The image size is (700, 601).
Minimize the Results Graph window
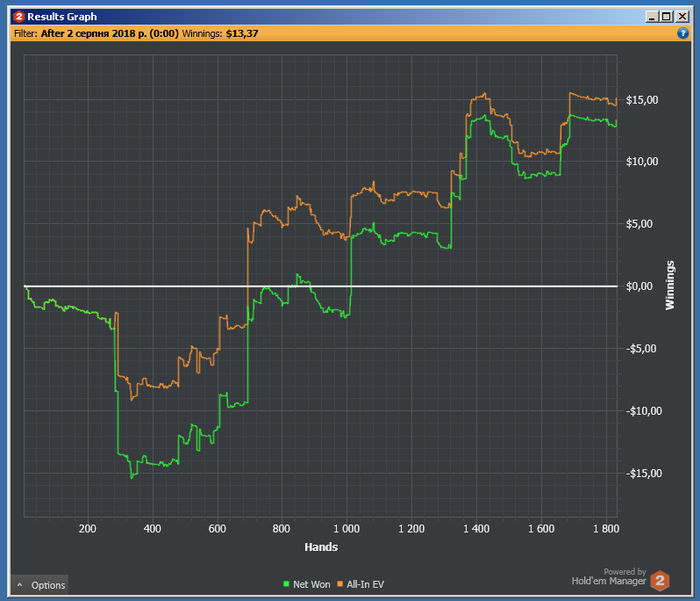[652, 17]
